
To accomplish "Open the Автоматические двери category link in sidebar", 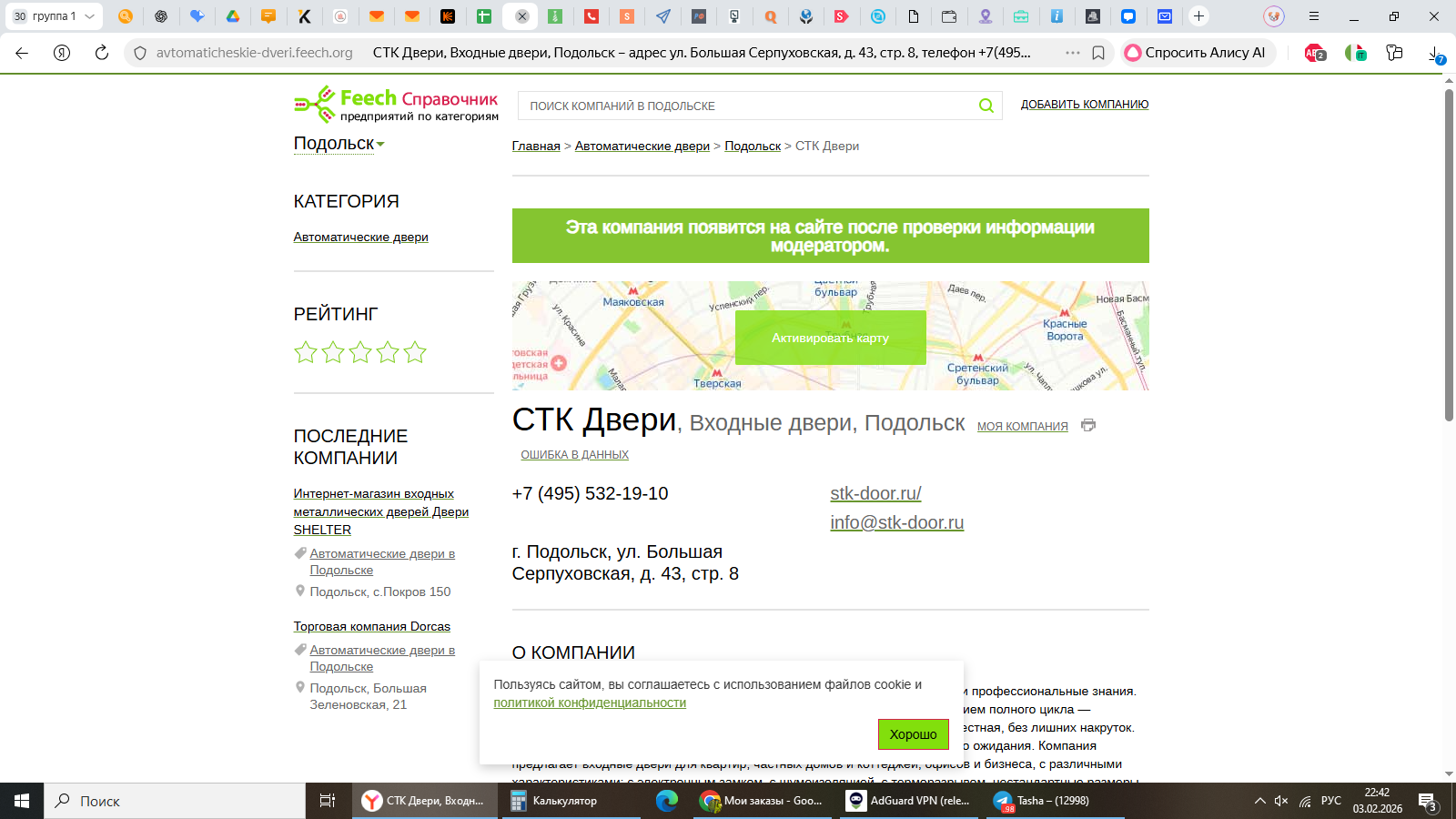I will [x=360, y=237].
